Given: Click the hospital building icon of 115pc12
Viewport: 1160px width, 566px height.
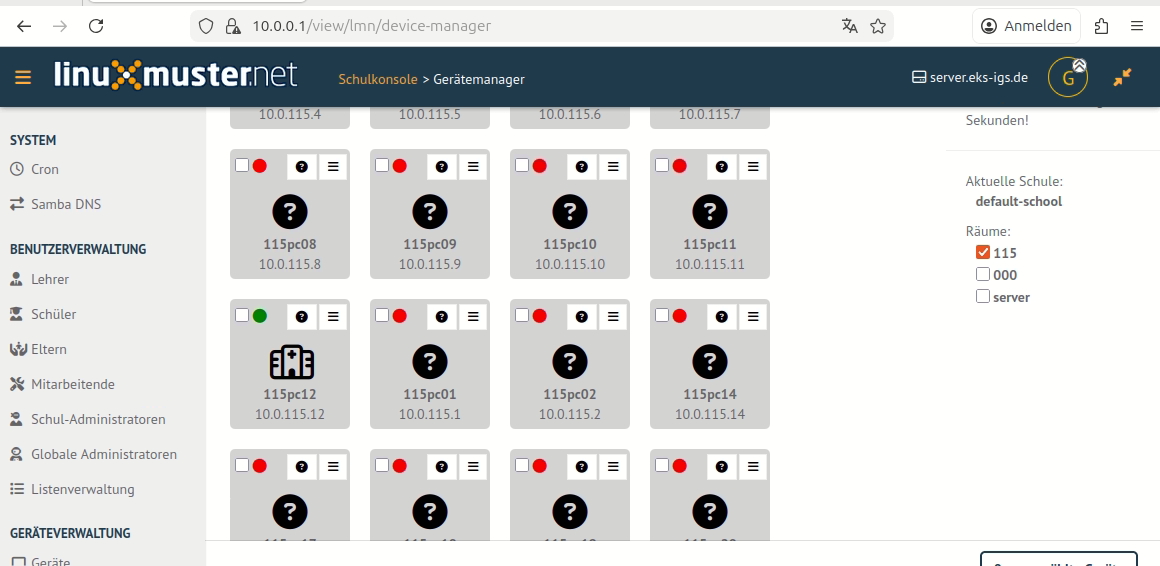Looking at the screenshot, I should [290, 361].
